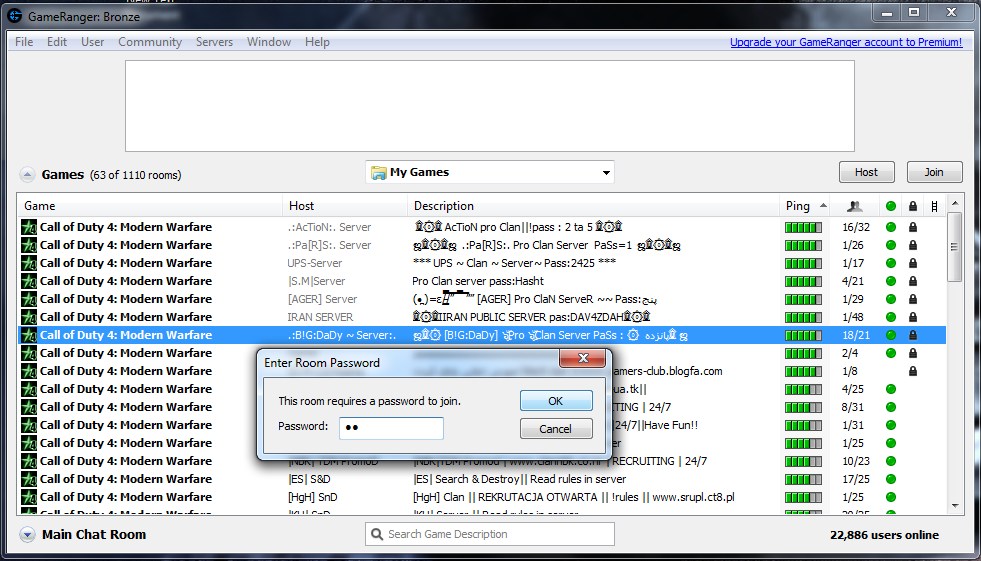This screenshot has height=561, width=981.
Task: Click game icon of IRAN SERVER row
Action: click(x=29, y=317)
